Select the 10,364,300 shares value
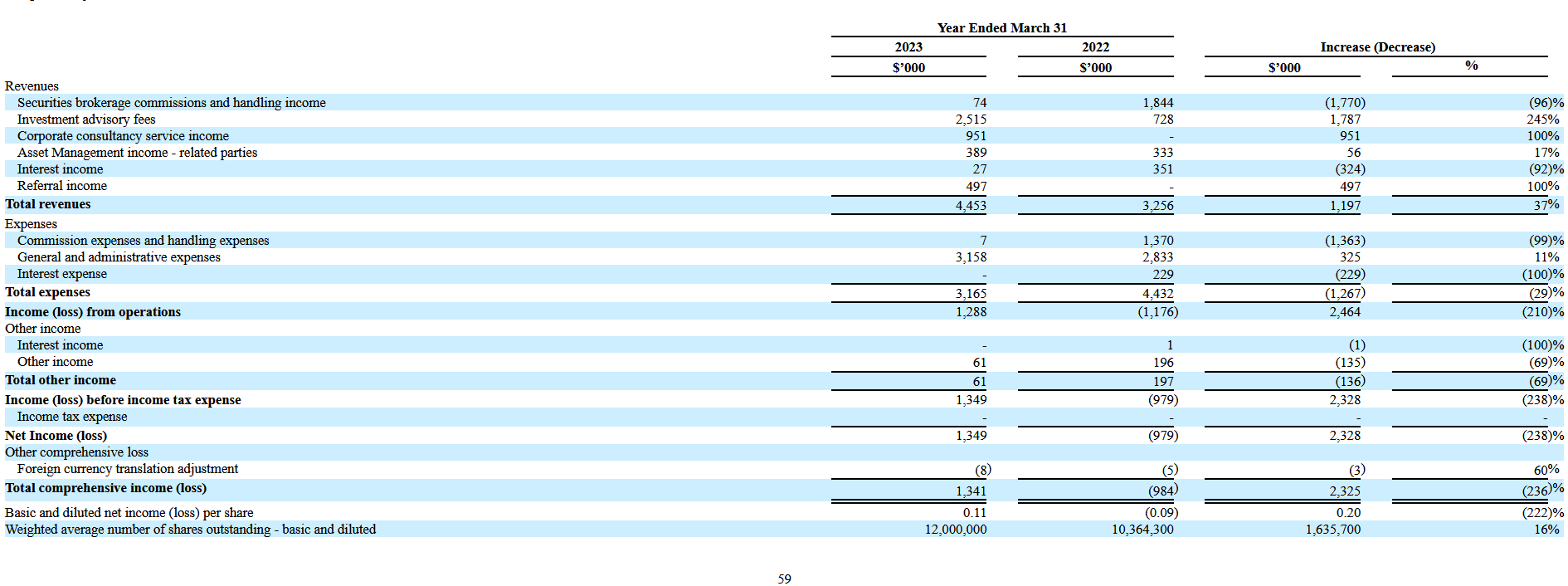Screen dimensions: 1568x586 pyautogui.click(x=1142, y=530)
